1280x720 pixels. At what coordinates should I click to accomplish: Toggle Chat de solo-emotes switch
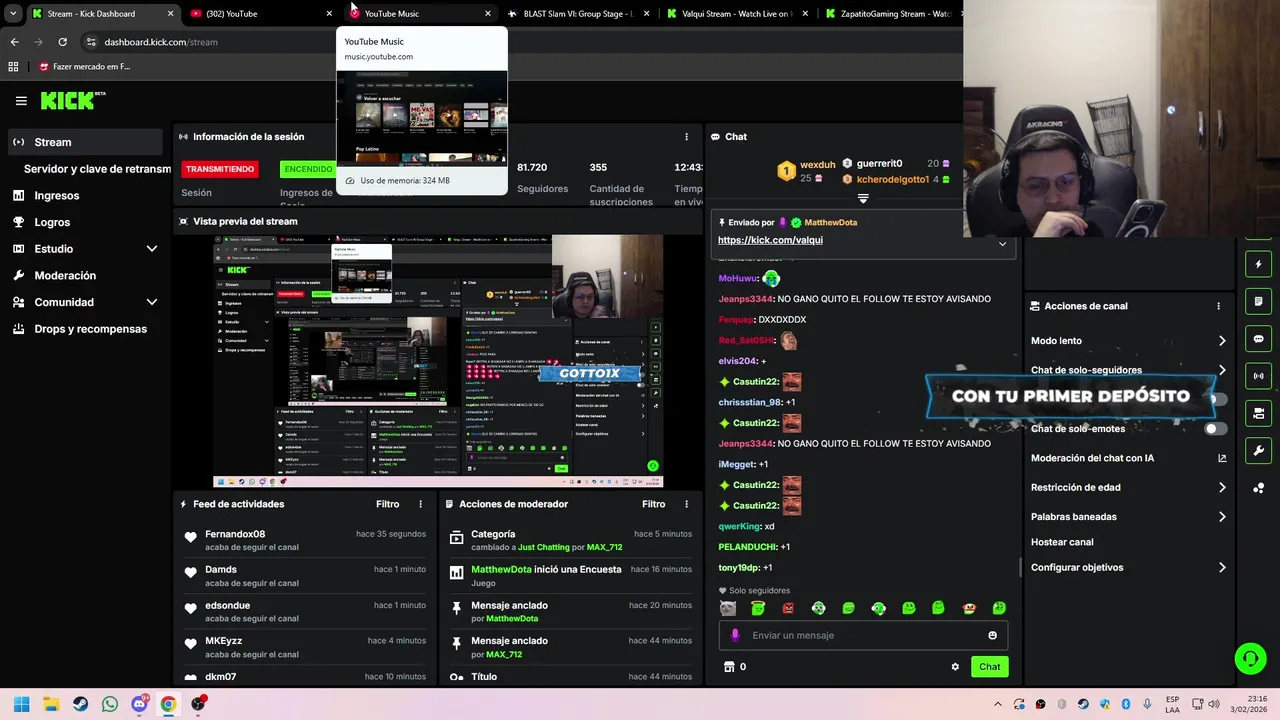[x=1215, y=429]
